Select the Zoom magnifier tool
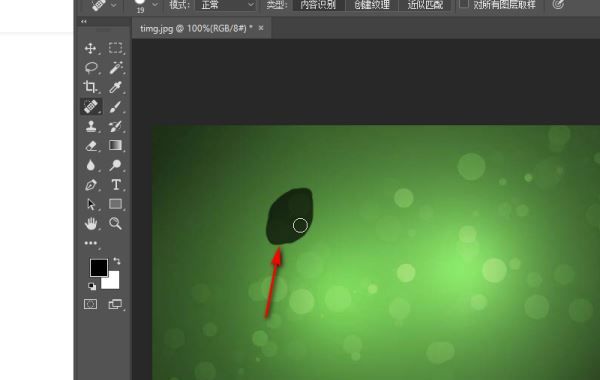The width and height of the screenshot is (600, 380). click(x=115, y=223)
